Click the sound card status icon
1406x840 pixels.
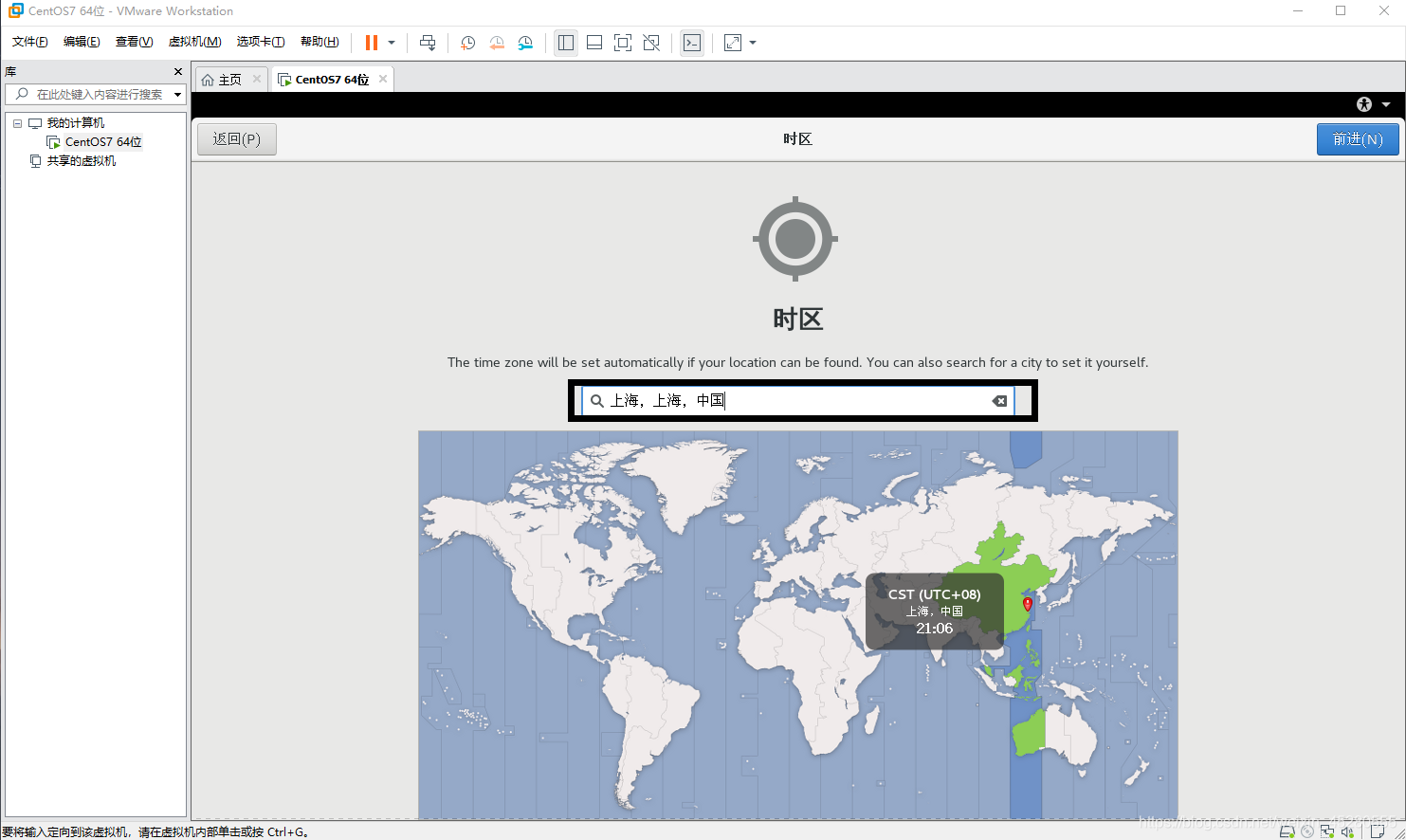click(1347, 831)
